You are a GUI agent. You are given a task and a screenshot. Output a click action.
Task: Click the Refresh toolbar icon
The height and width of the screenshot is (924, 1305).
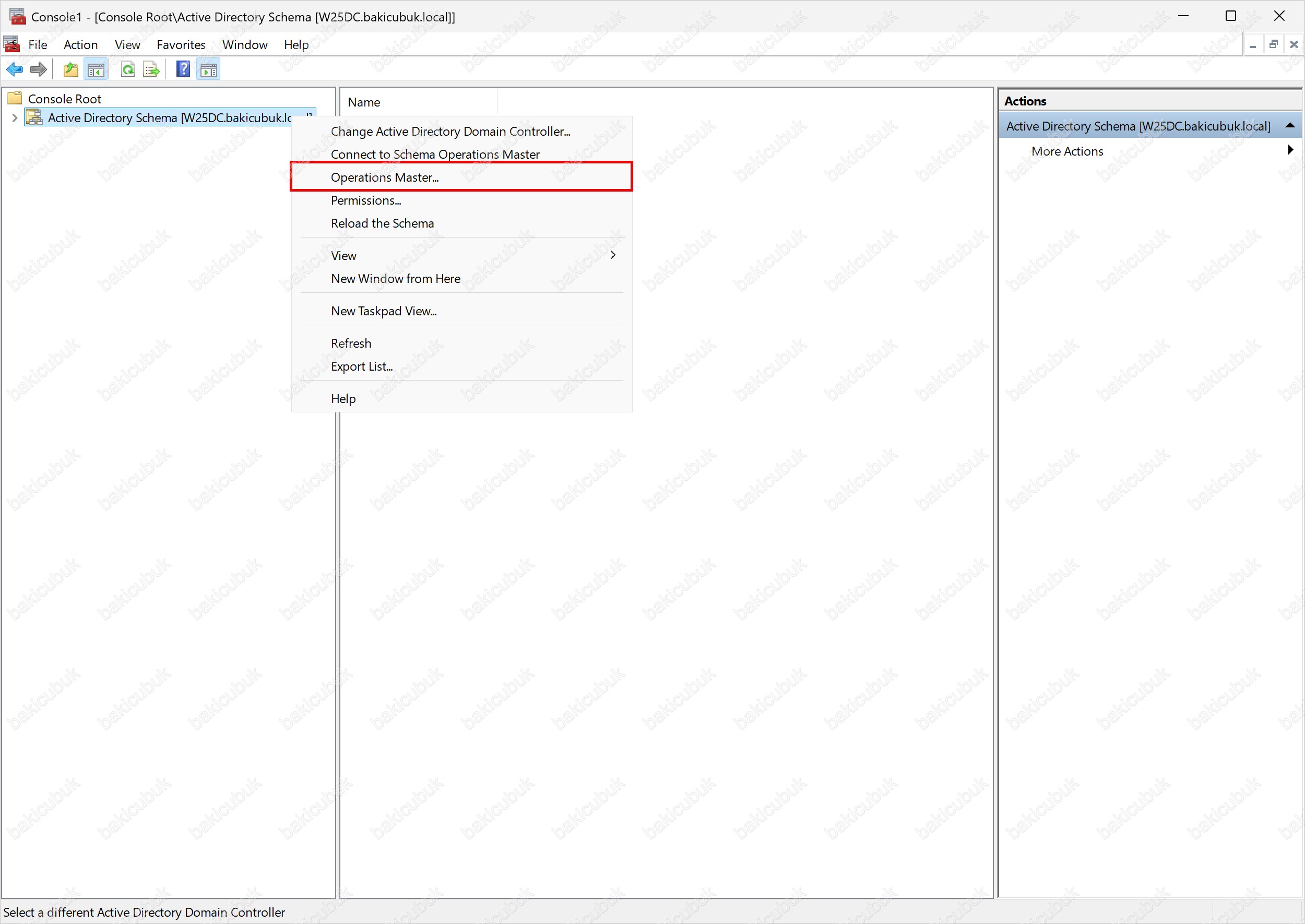[128, 69]
